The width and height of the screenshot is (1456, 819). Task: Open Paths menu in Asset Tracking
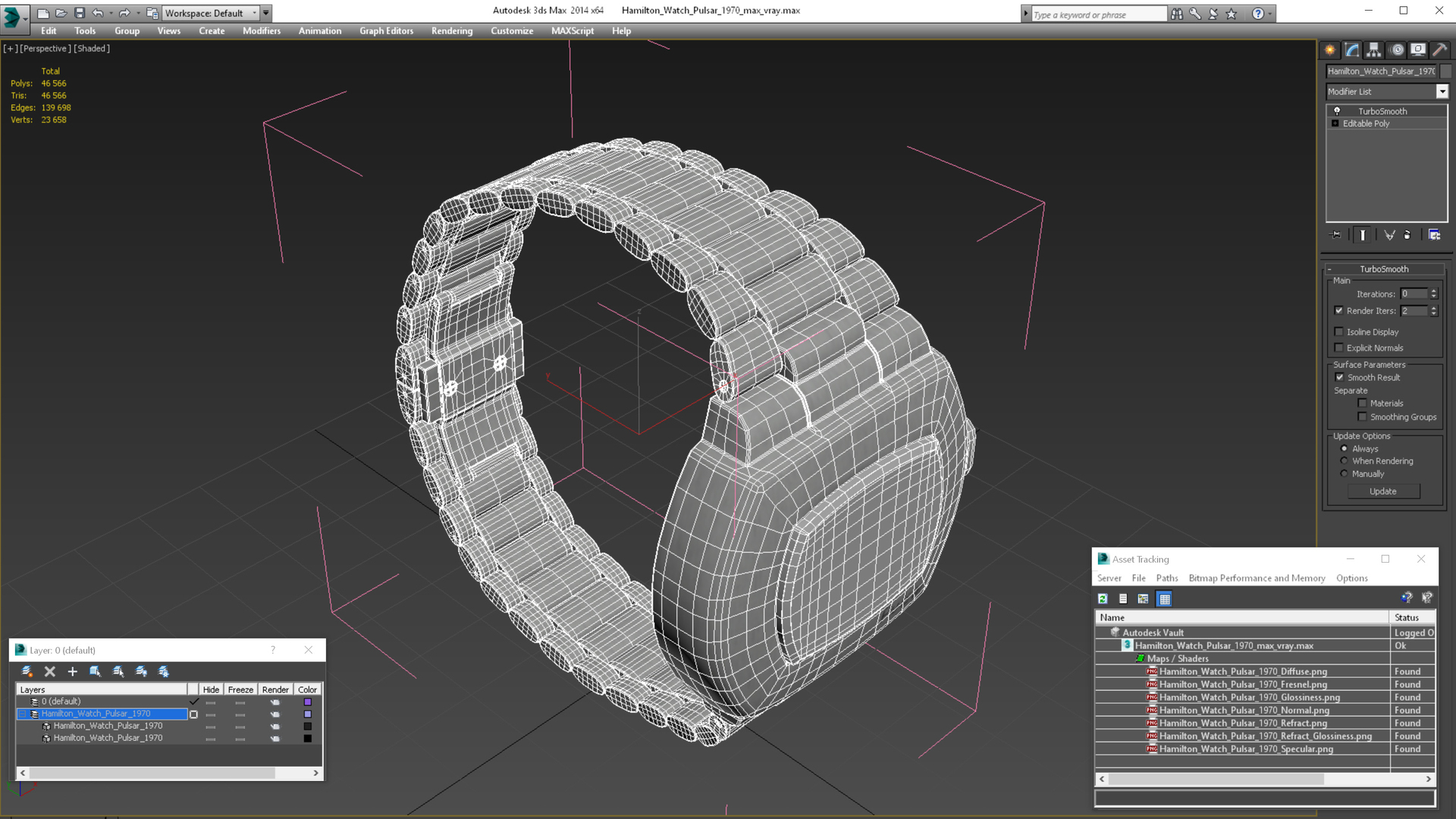(1166, 578)
